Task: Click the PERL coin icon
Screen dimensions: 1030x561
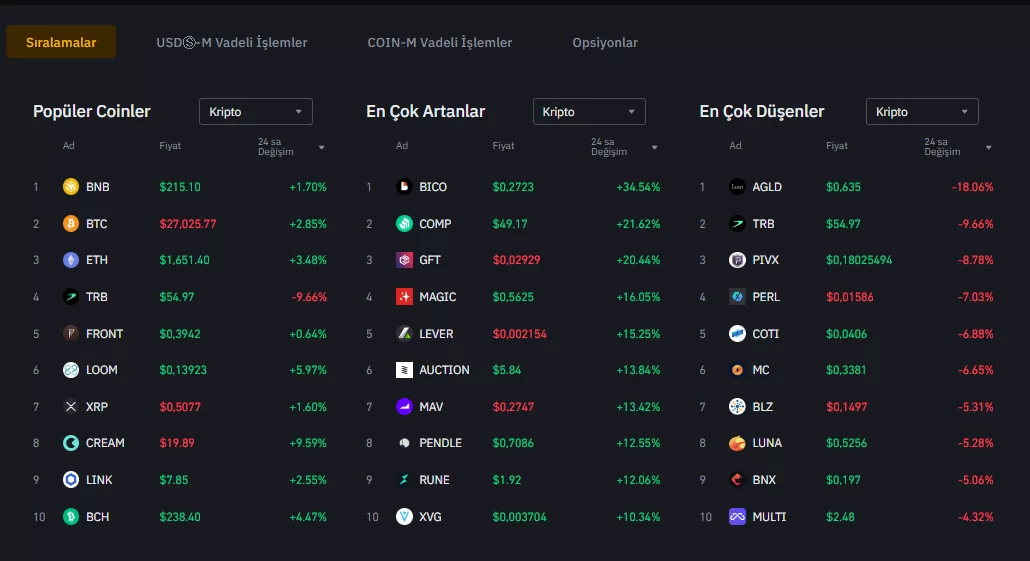Action: point(737,297)
